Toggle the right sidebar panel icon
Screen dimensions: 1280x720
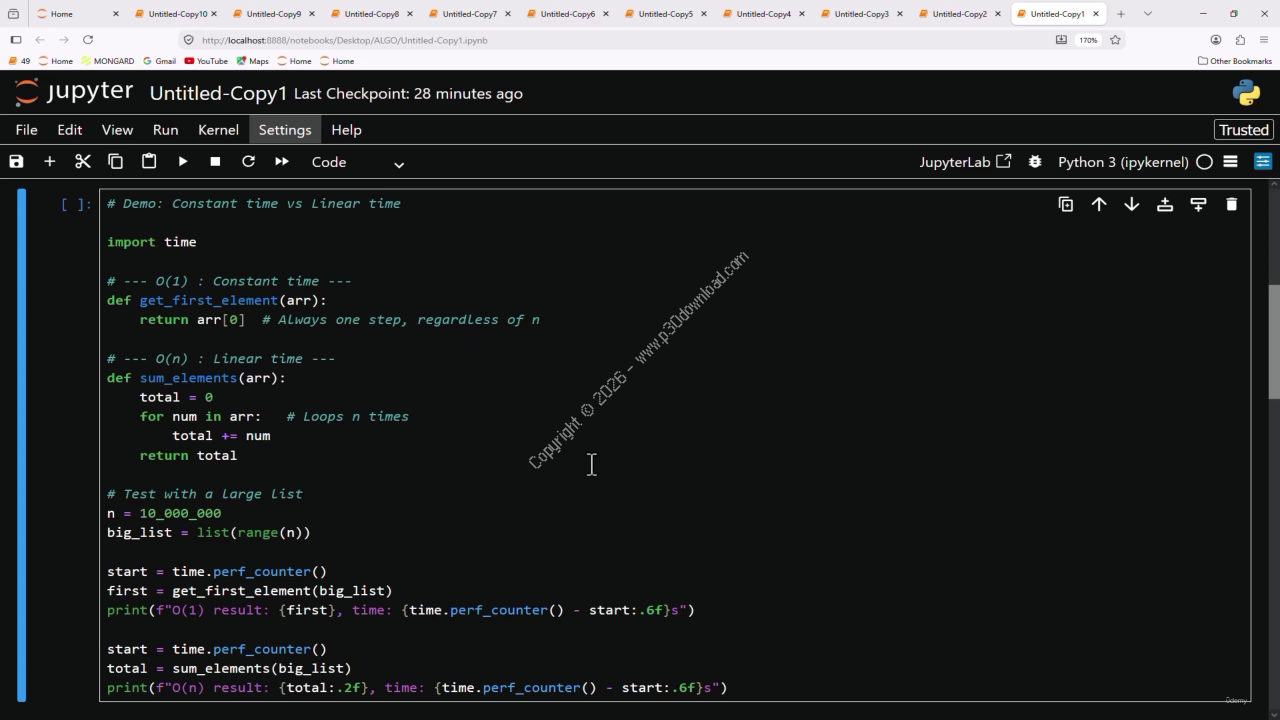point(1263,161)
